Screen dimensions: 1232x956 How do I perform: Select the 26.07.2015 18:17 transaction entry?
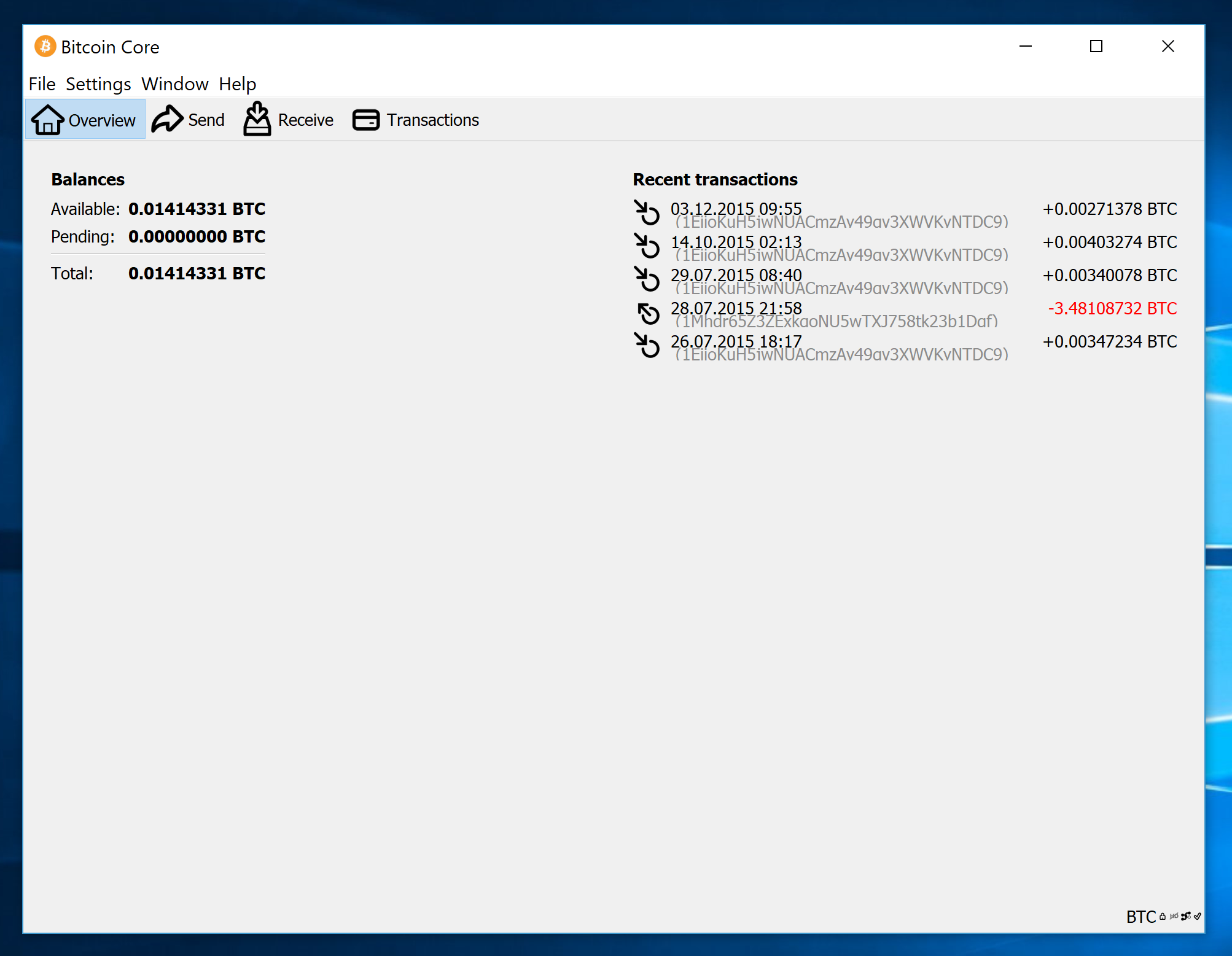(736, 342)
